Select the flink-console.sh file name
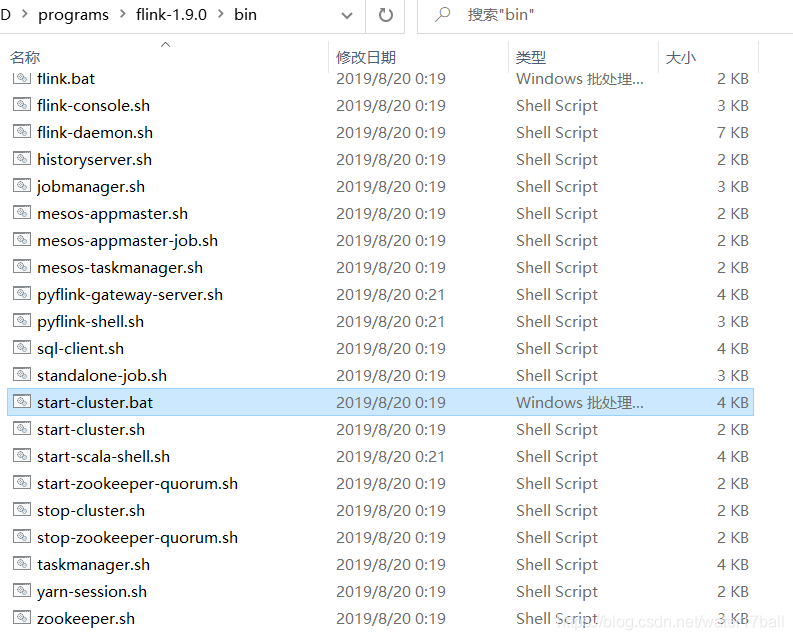 click(94, 105)
